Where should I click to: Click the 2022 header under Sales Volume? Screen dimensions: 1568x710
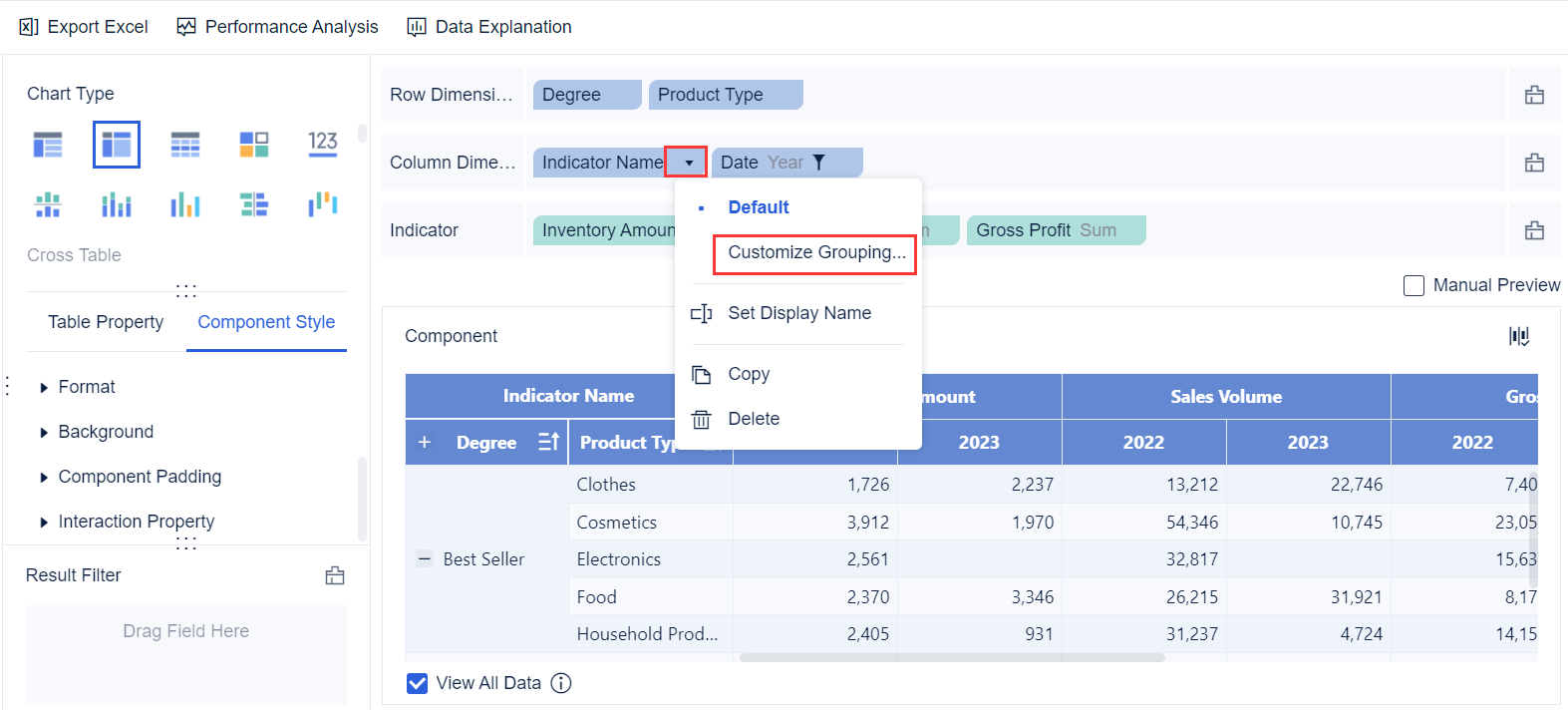tap(1144, 443)
